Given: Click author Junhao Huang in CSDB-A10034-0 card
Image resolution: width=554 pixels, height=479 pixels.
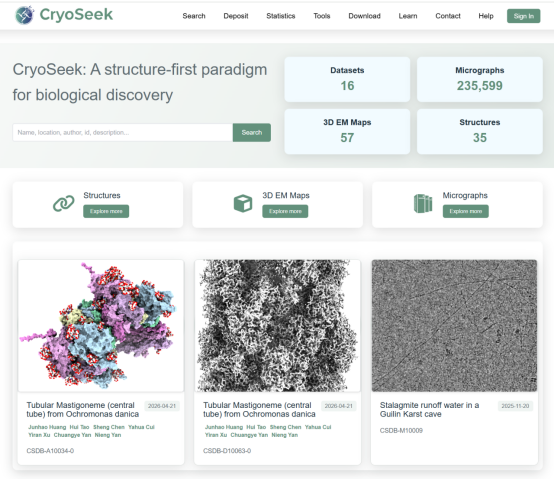Looking at the screenshot, I should 47,427.
